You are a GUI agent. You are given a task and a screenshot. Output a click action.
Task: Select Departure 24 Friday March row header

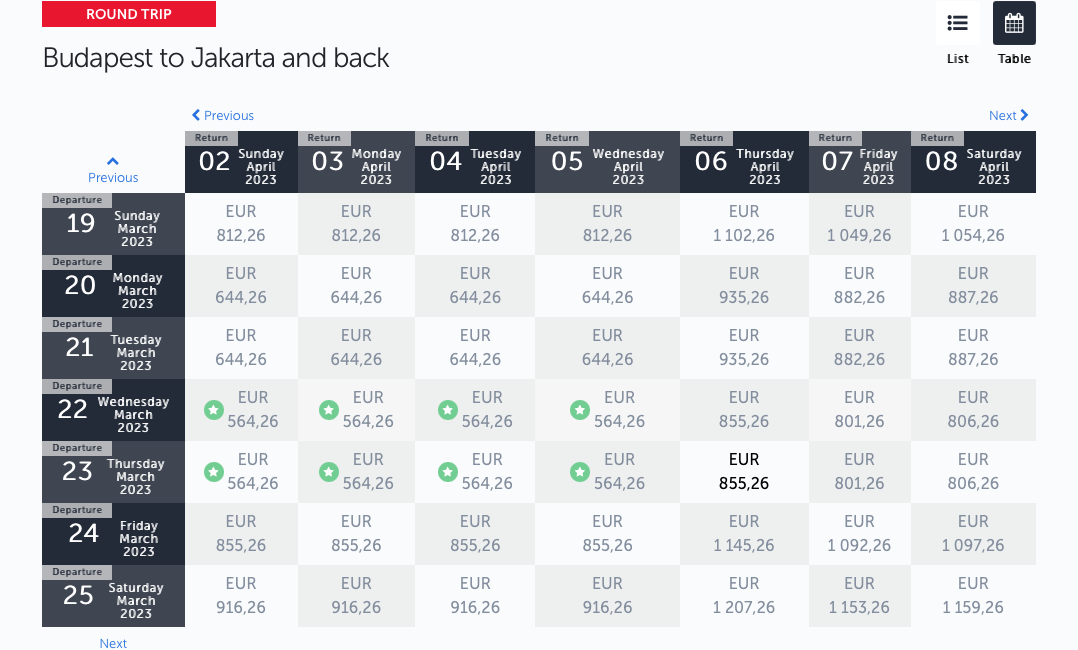113,534
